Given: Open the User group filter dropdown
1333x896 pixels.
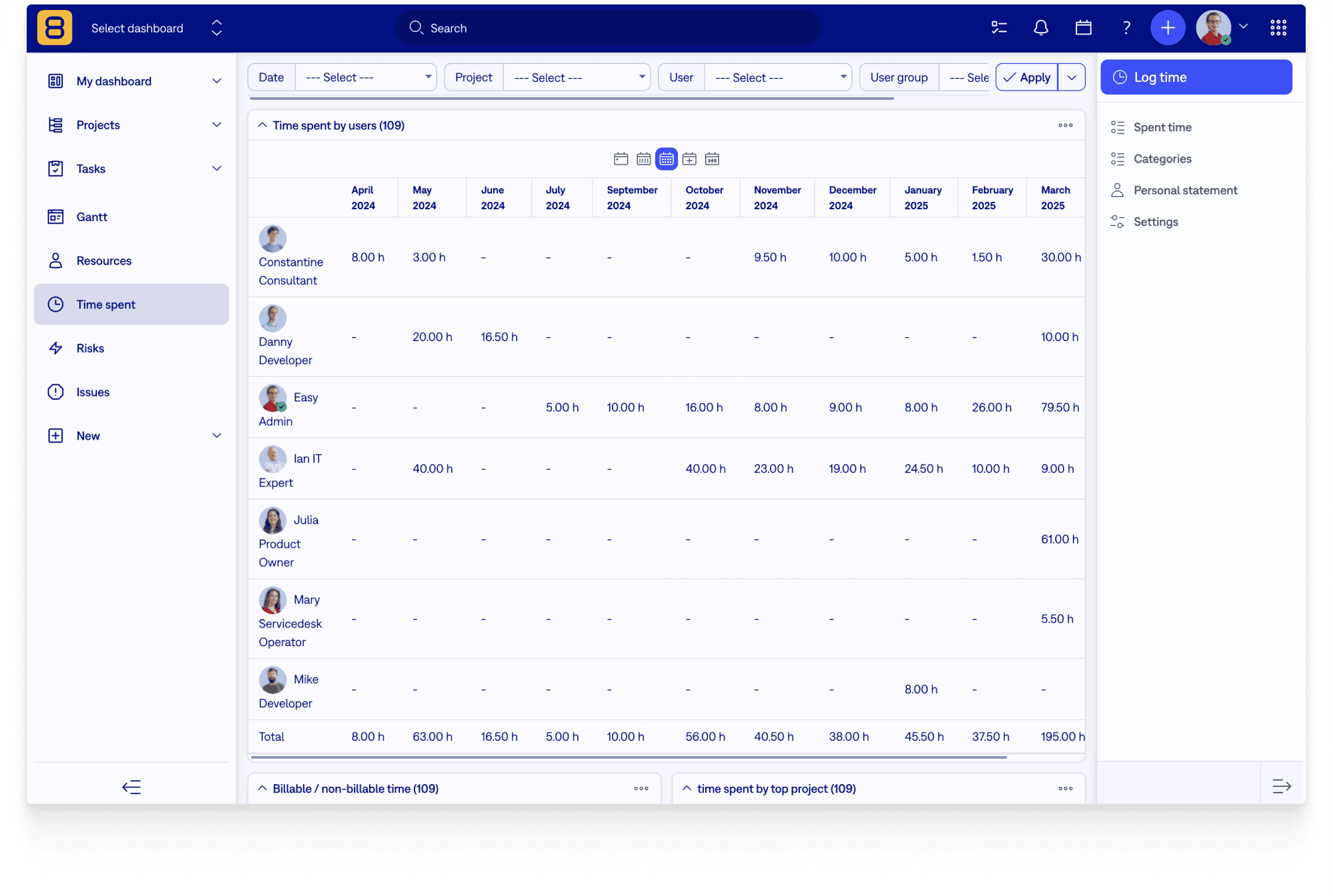Looking at the screenshot, I should coord(964,77).
